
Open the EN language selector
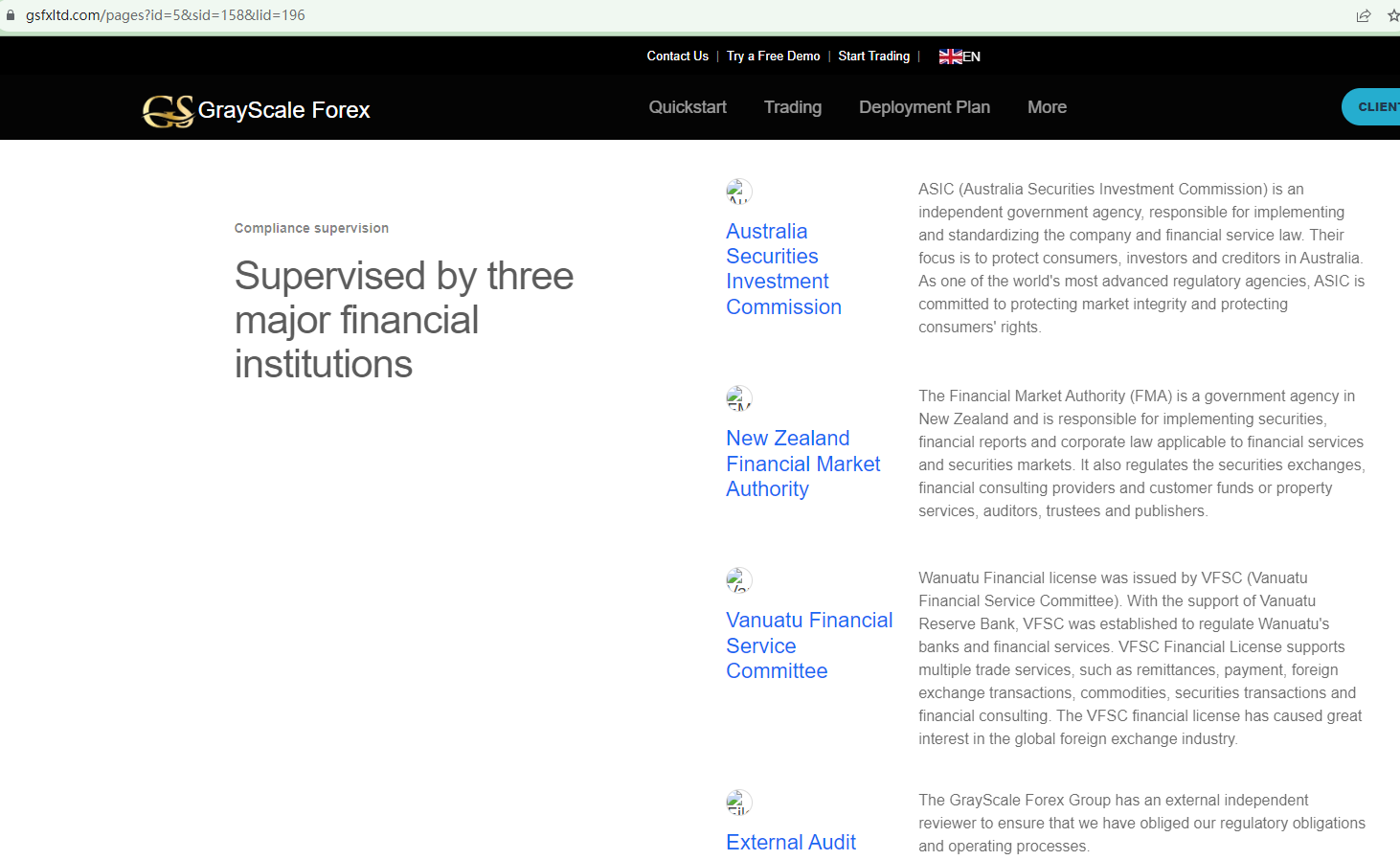point(972,57)
